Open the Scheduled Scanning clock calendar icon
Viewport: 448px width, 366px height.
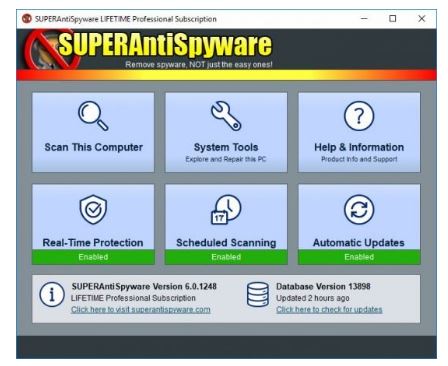click(226, 210)
